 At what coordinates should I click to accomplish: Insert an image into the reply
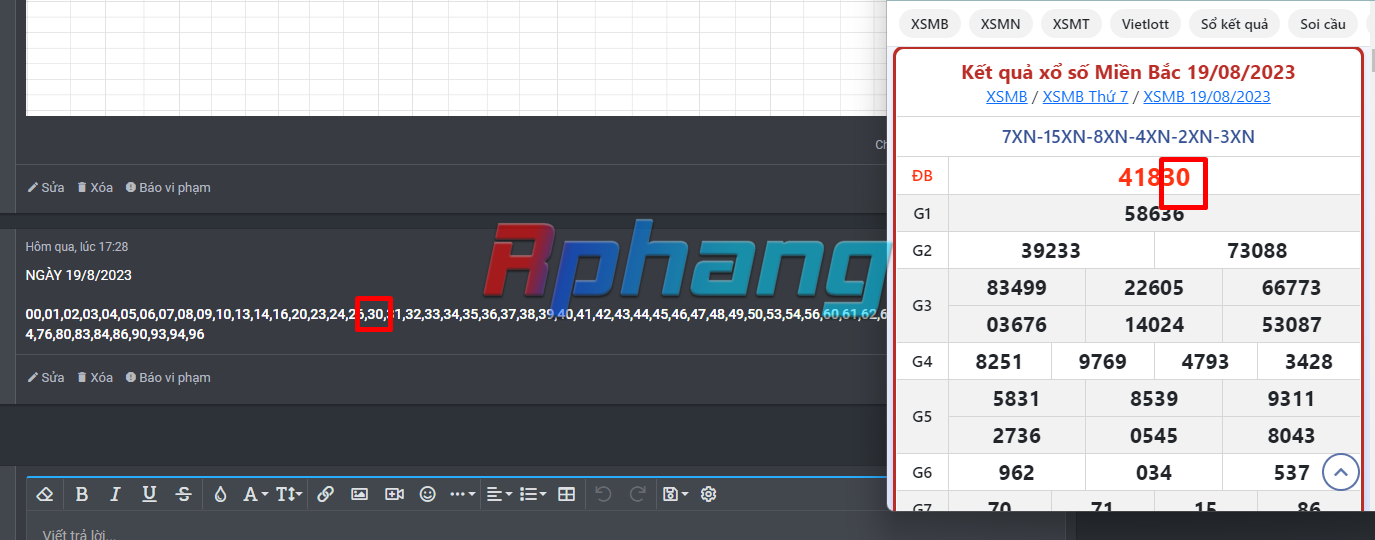coord(360,494)
